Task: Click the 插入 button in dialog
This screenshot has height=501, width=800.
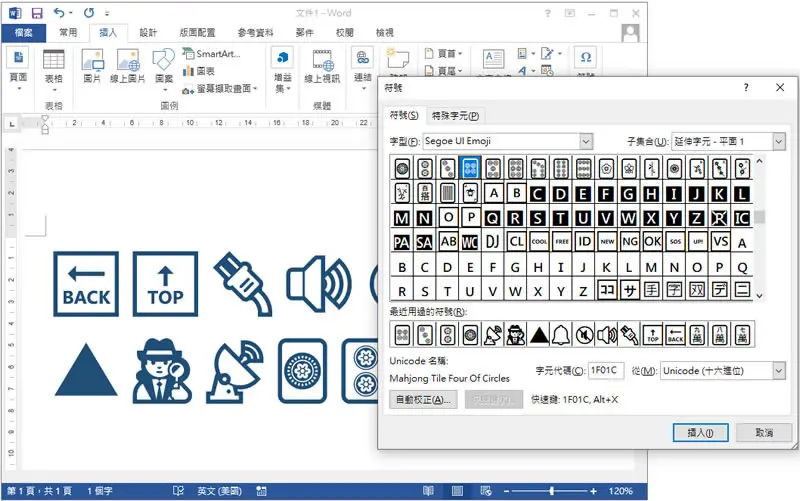Action: coord(701,433)
